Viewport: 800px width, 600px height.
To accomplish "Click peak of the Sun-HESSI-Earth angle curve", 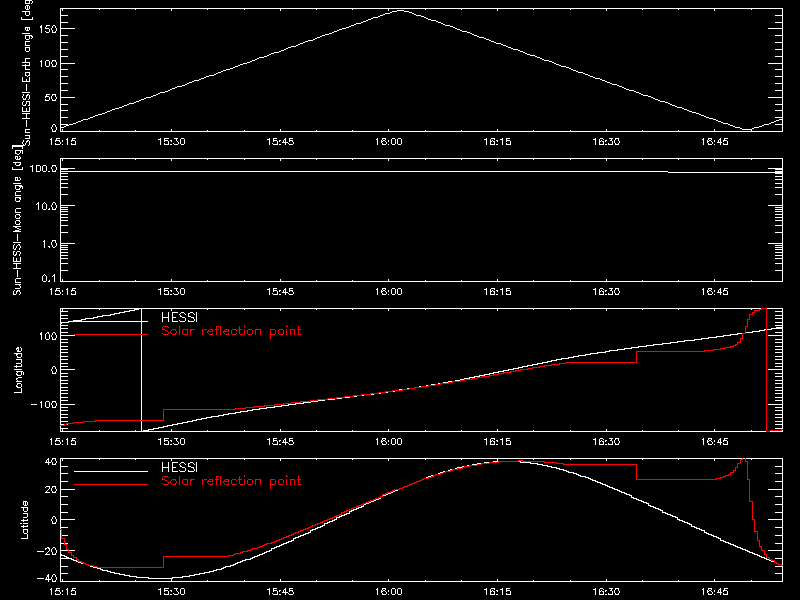I will tap(401, 10).
